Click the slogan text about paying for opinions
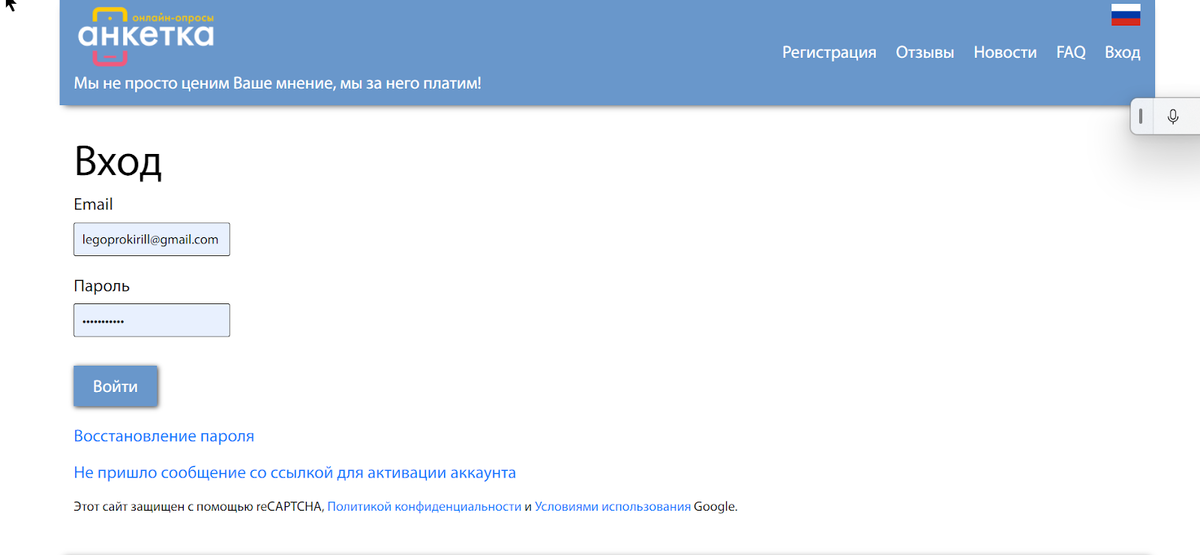 pyautogui.click(x=278, y=83)
